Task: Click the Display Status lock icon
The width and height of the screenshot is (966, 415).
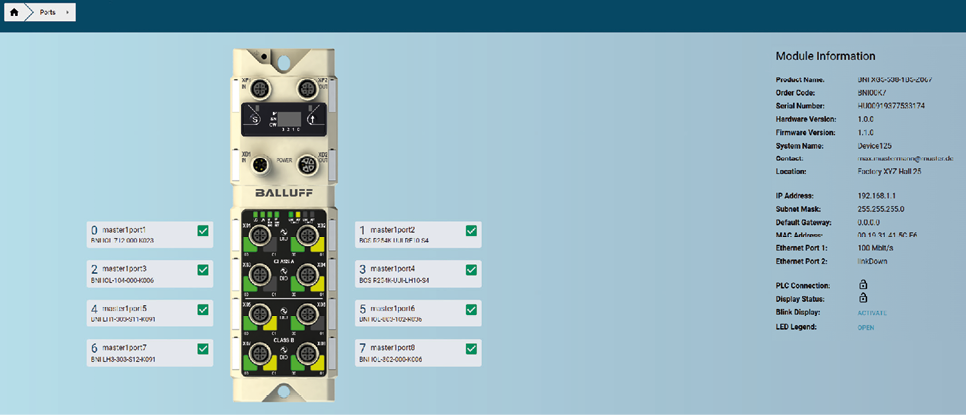Action: 862,298
